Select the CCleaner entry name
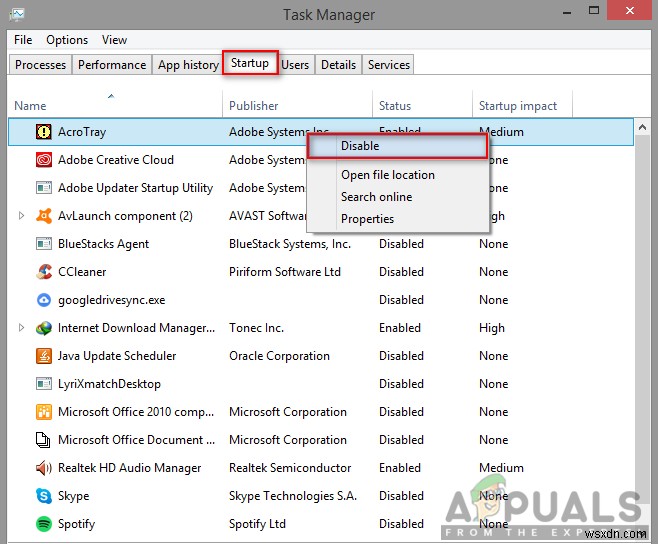This screenshot has width=658, height=544. (82, 272)
